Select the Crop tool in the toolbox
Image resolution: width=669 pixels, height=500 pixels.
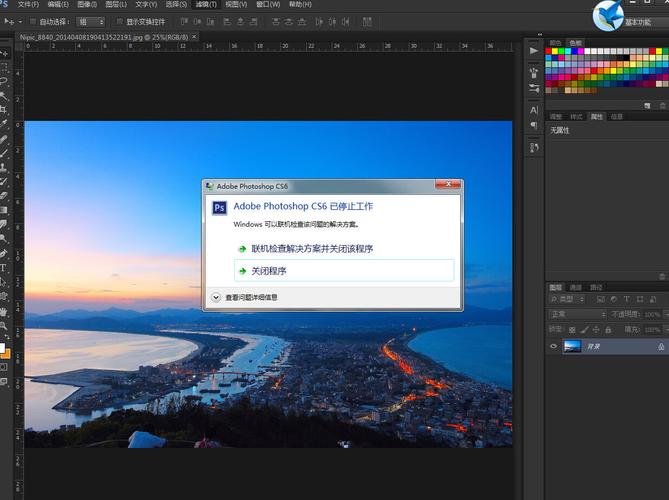3,110
